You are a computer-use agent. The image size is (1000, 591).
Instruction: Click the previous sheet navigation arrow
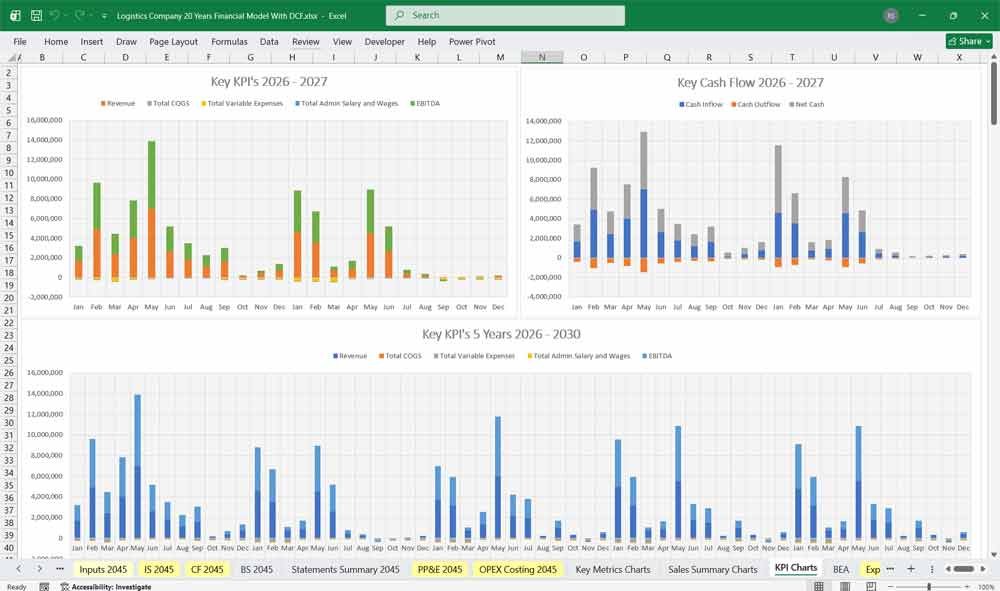18,569
